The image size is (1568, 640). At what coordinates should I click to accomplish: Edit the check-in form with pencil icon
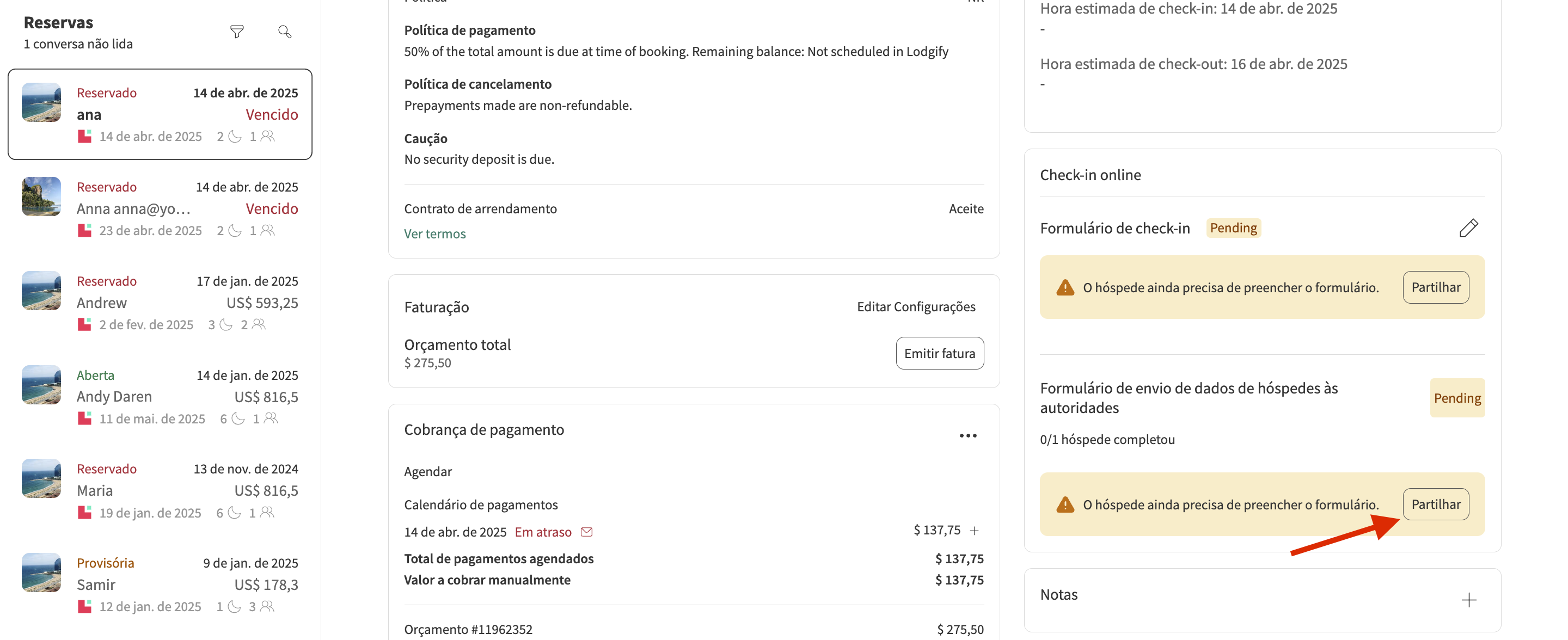(x=1468, y=228)
